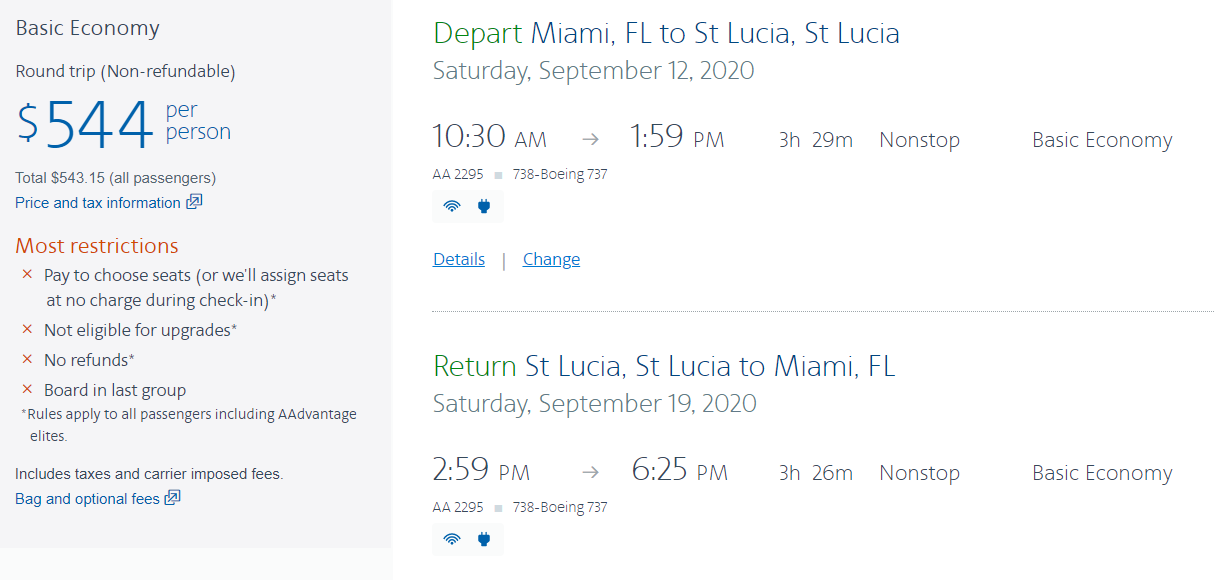
Task: Click the arrow between 2:59 PM and 6:25 PM
Action: (591, 473)
